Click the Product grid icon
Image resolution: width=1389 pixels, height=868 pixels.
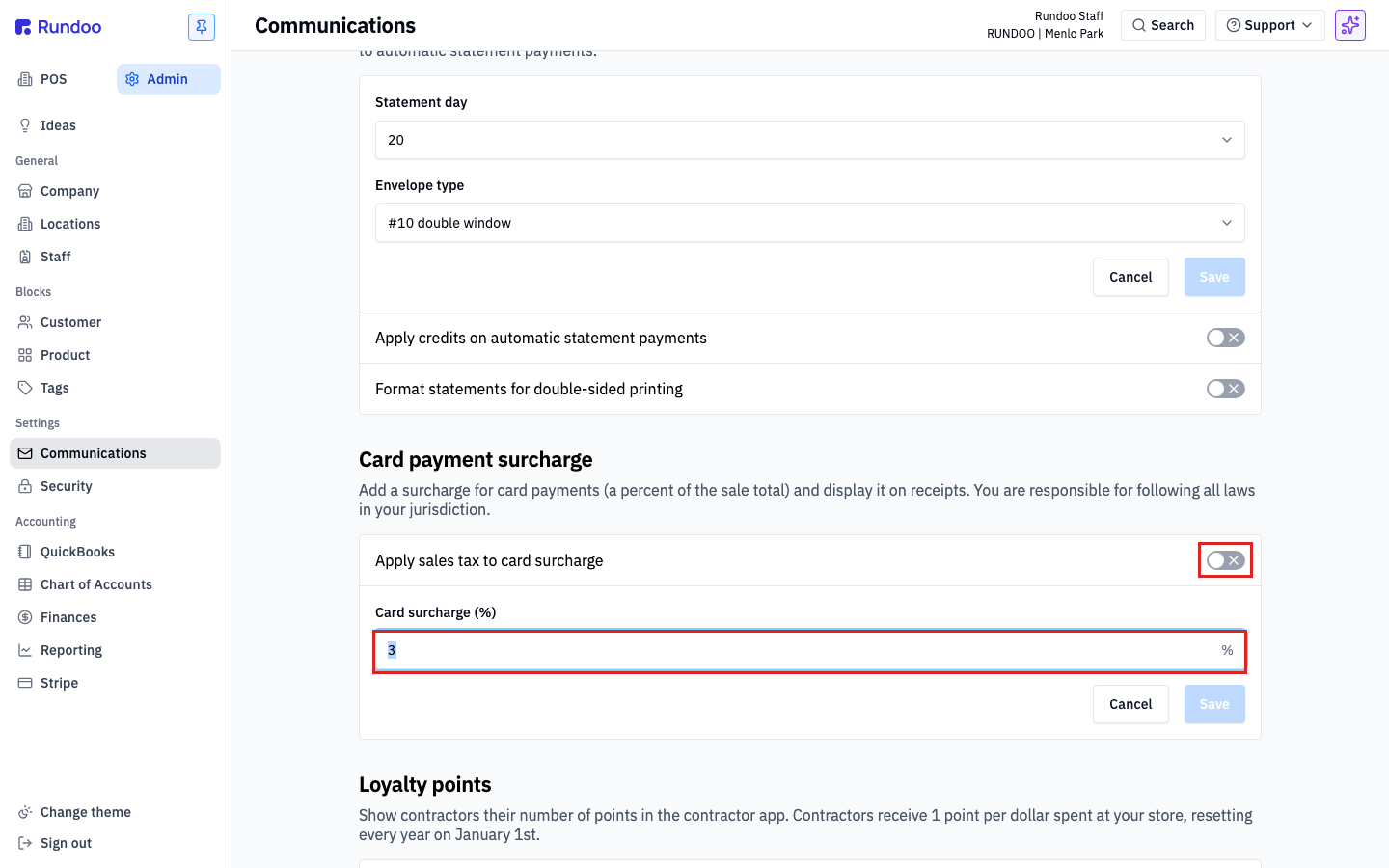(25, 355)
